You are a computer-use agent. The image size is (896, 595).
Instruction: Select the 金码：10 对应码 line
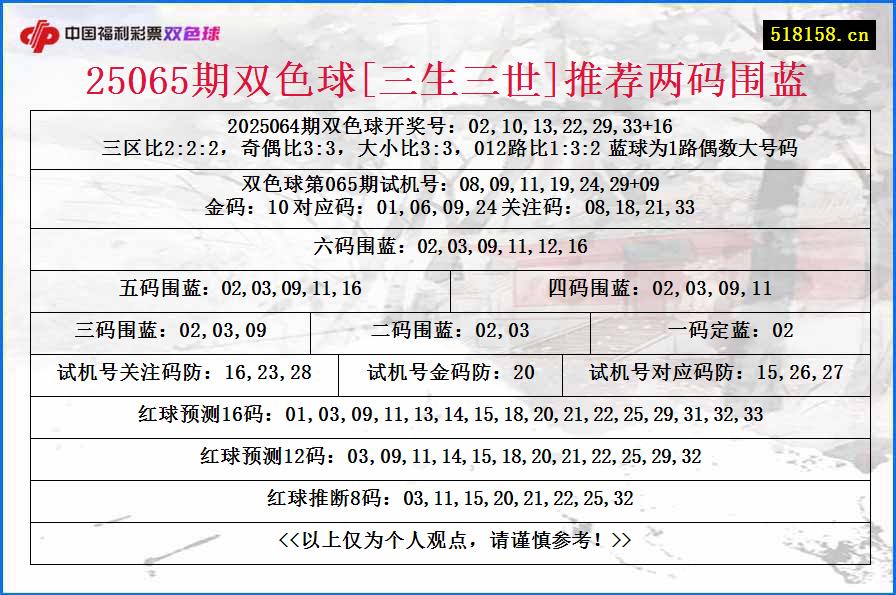click(448, 209)
